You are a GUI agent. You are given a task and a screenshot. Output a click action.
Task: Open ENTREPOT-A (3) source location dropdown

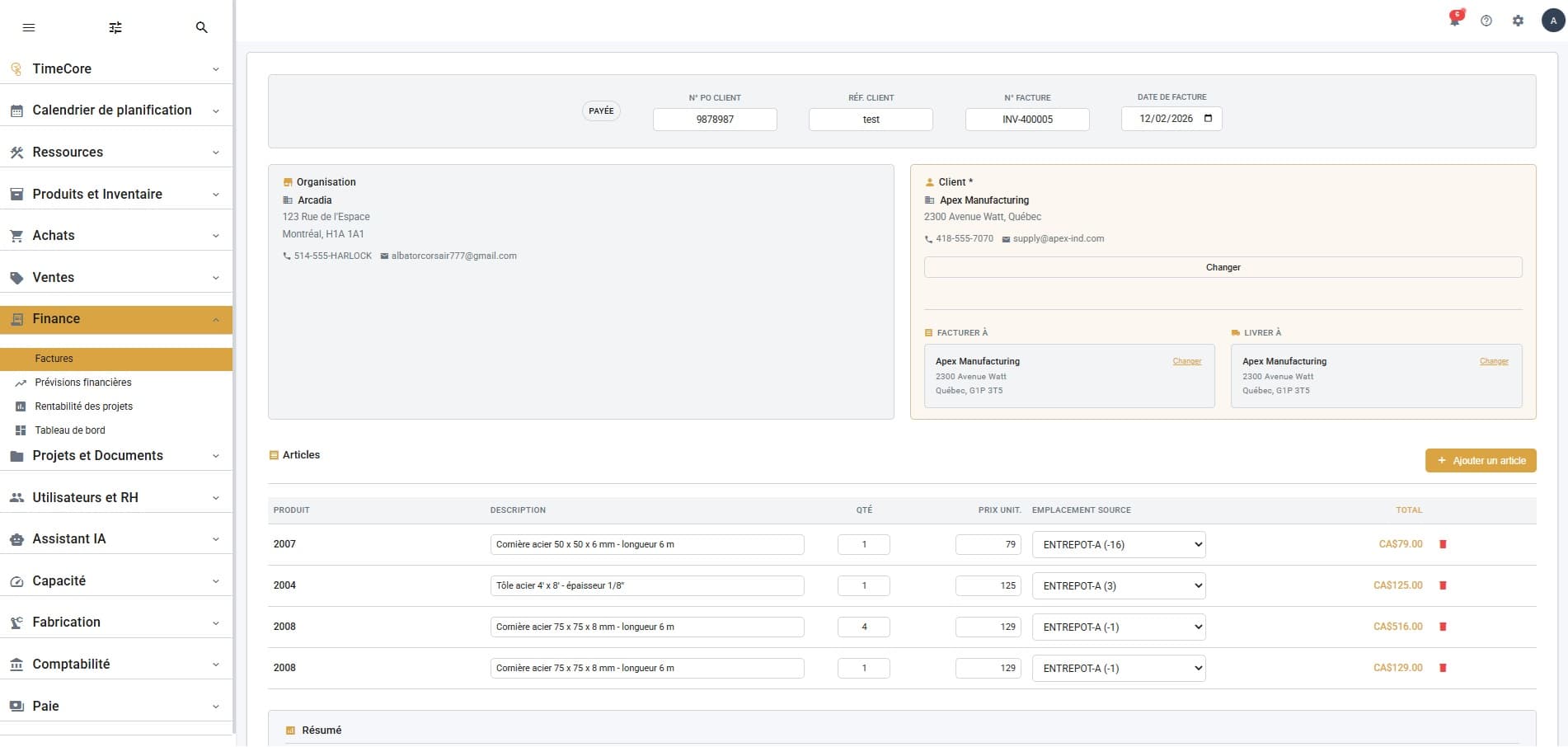1119,585
